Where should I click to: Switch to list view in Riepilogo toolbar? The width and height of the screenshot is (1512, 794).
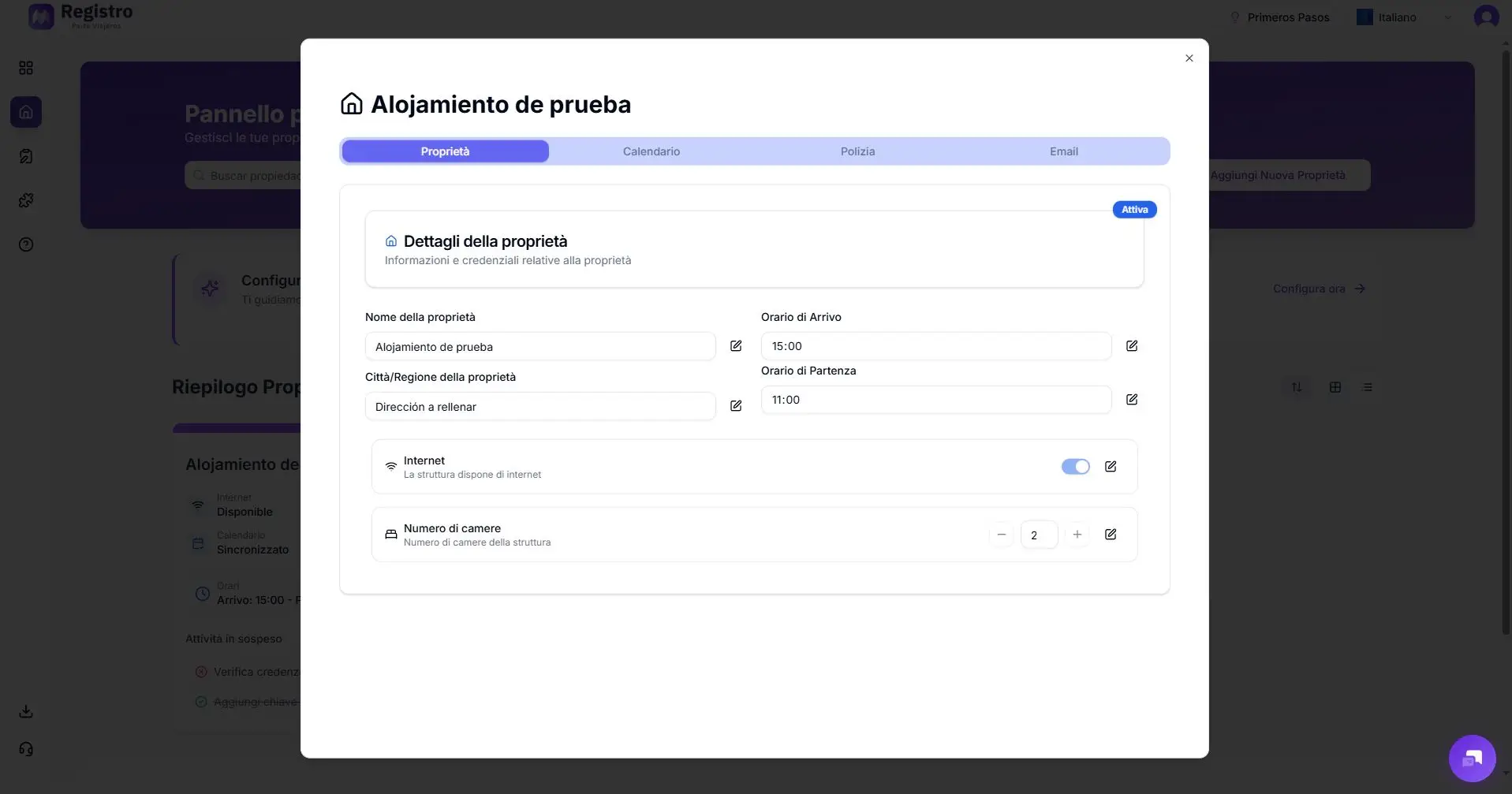(1368, 386)
